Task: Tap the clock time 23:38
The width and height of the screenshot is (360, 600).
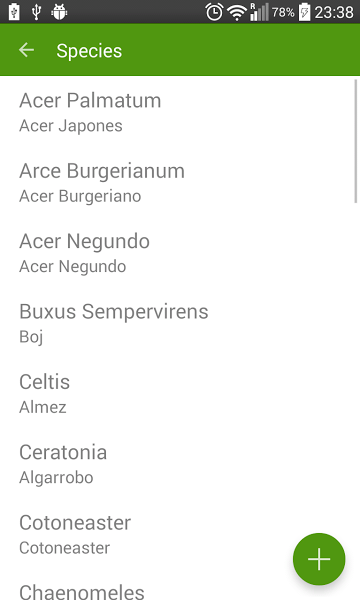Action: (x=334, y=12)
